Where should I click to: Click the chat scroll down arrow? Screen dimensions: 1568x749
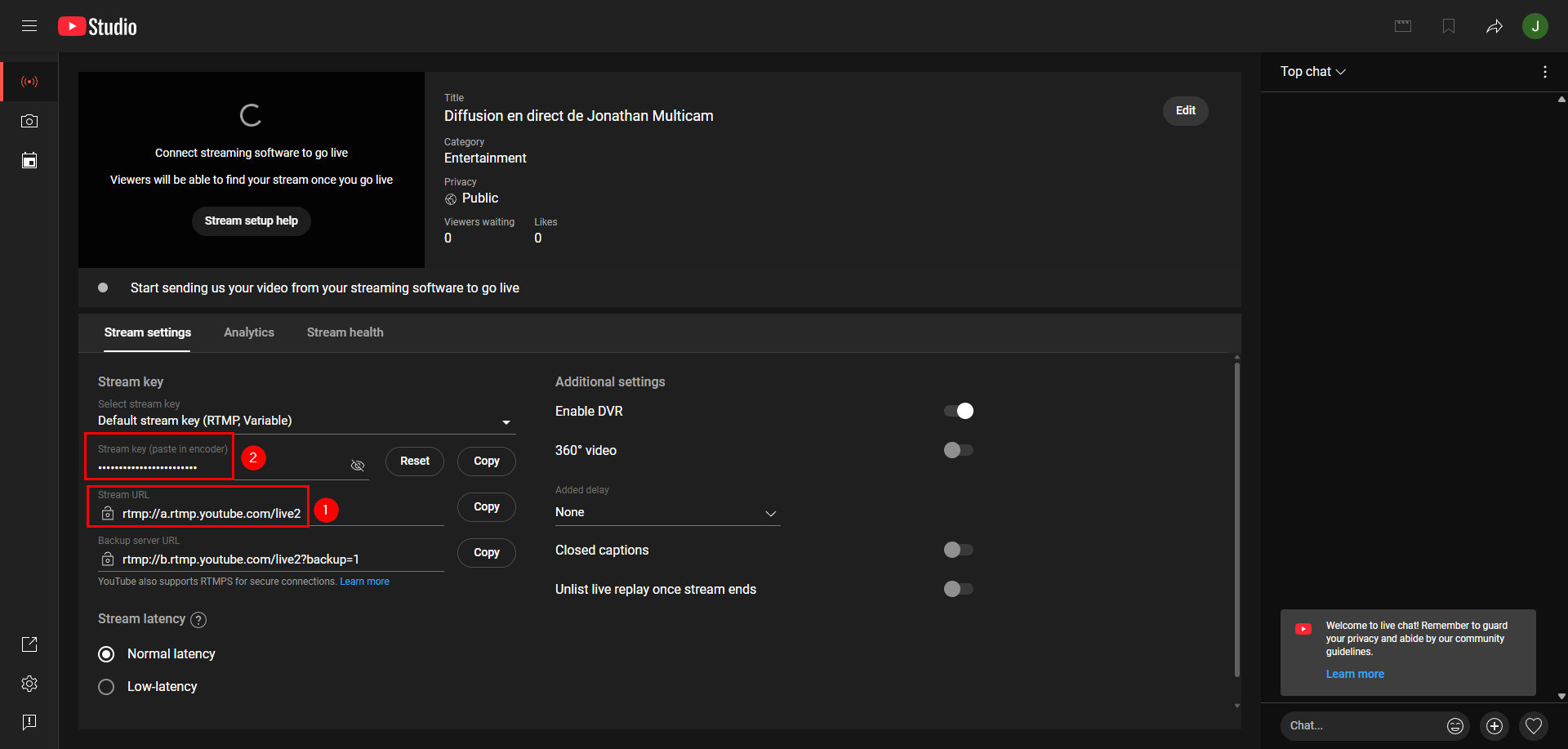pos(1561,697)
